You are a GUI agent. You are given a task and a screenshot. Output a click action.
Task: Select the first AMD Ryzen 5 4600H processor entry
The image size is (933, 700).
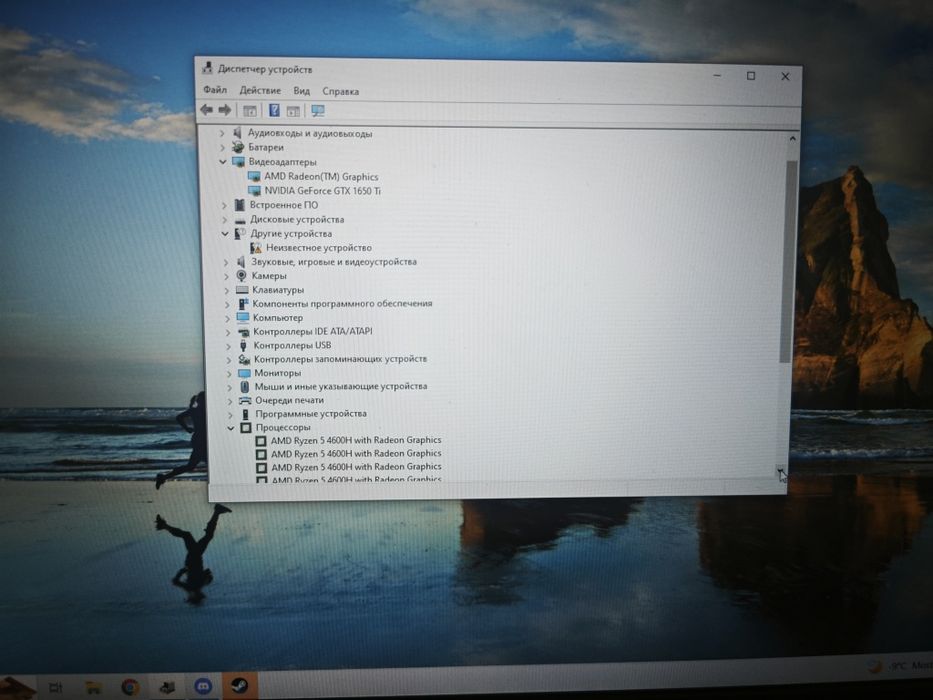(x=356, y=440)
